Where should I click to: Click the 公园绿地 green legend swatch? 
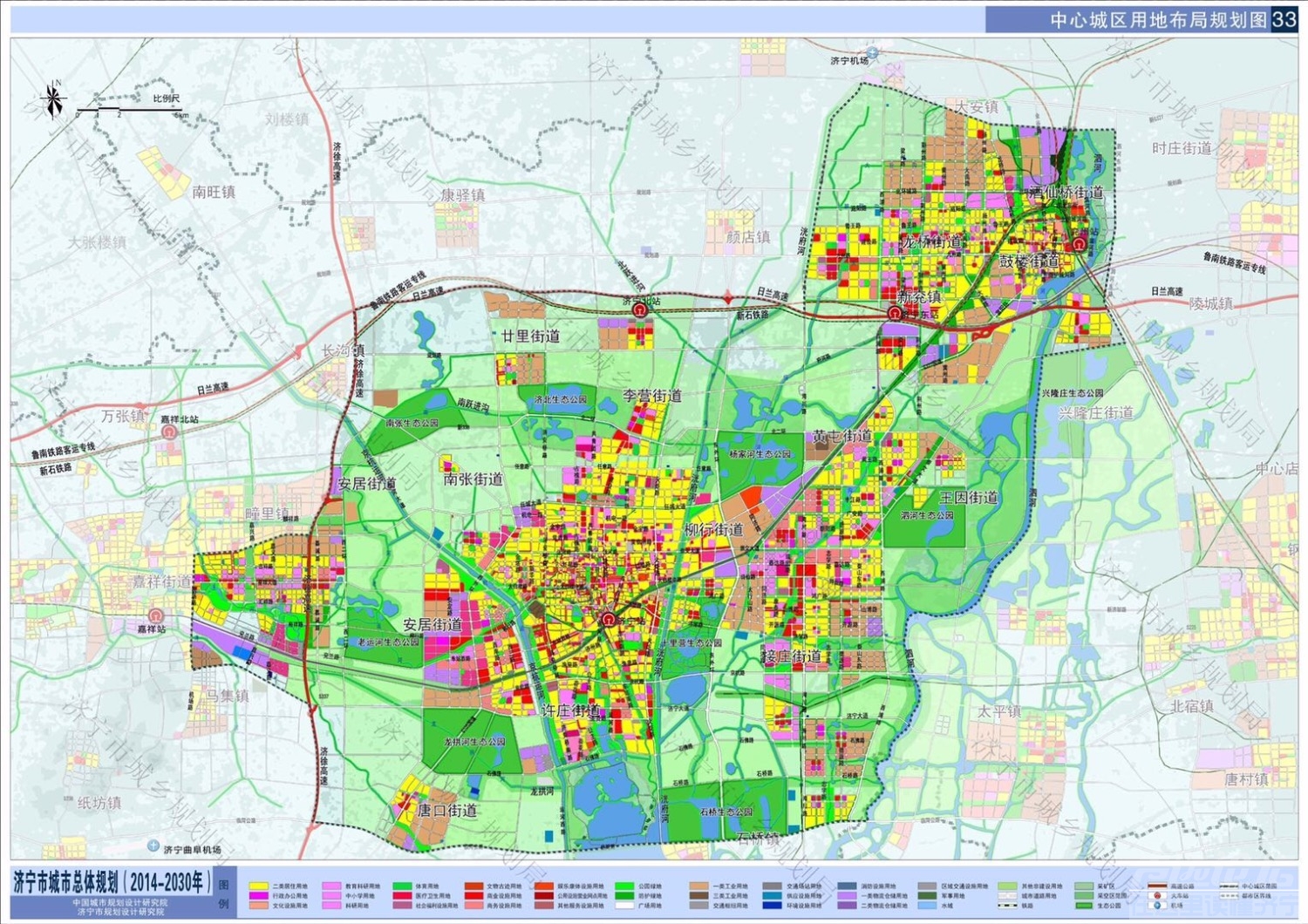(623, 886)
